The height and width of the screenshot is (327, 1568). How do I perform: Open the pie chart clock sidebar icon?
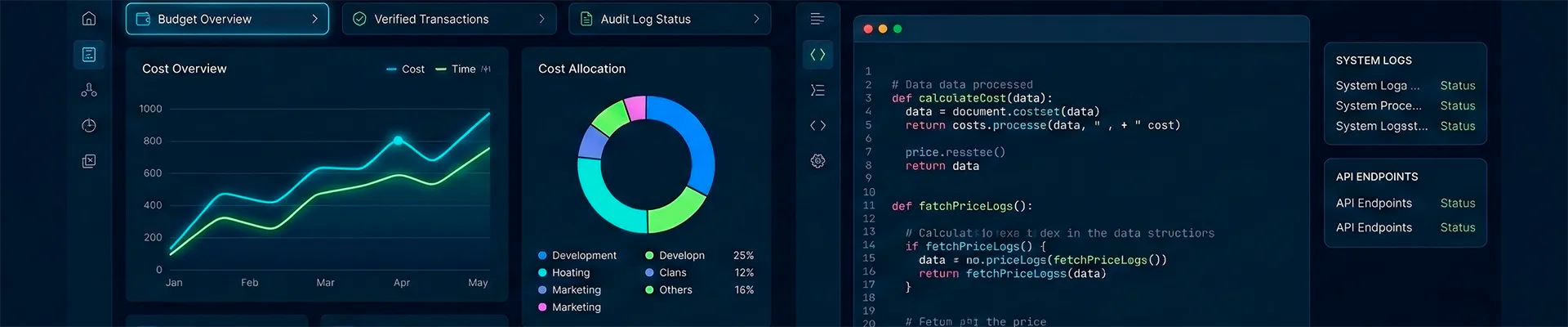coord(89,125)
